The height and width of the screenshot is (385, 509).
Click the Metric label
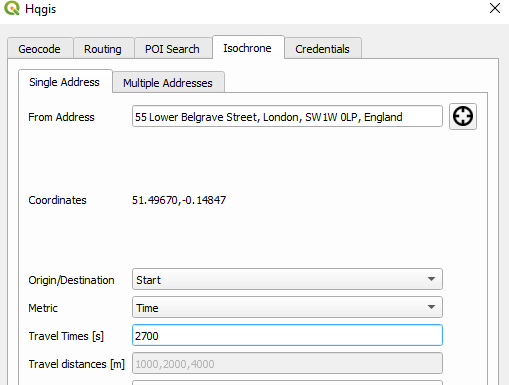tap(43, 308)
